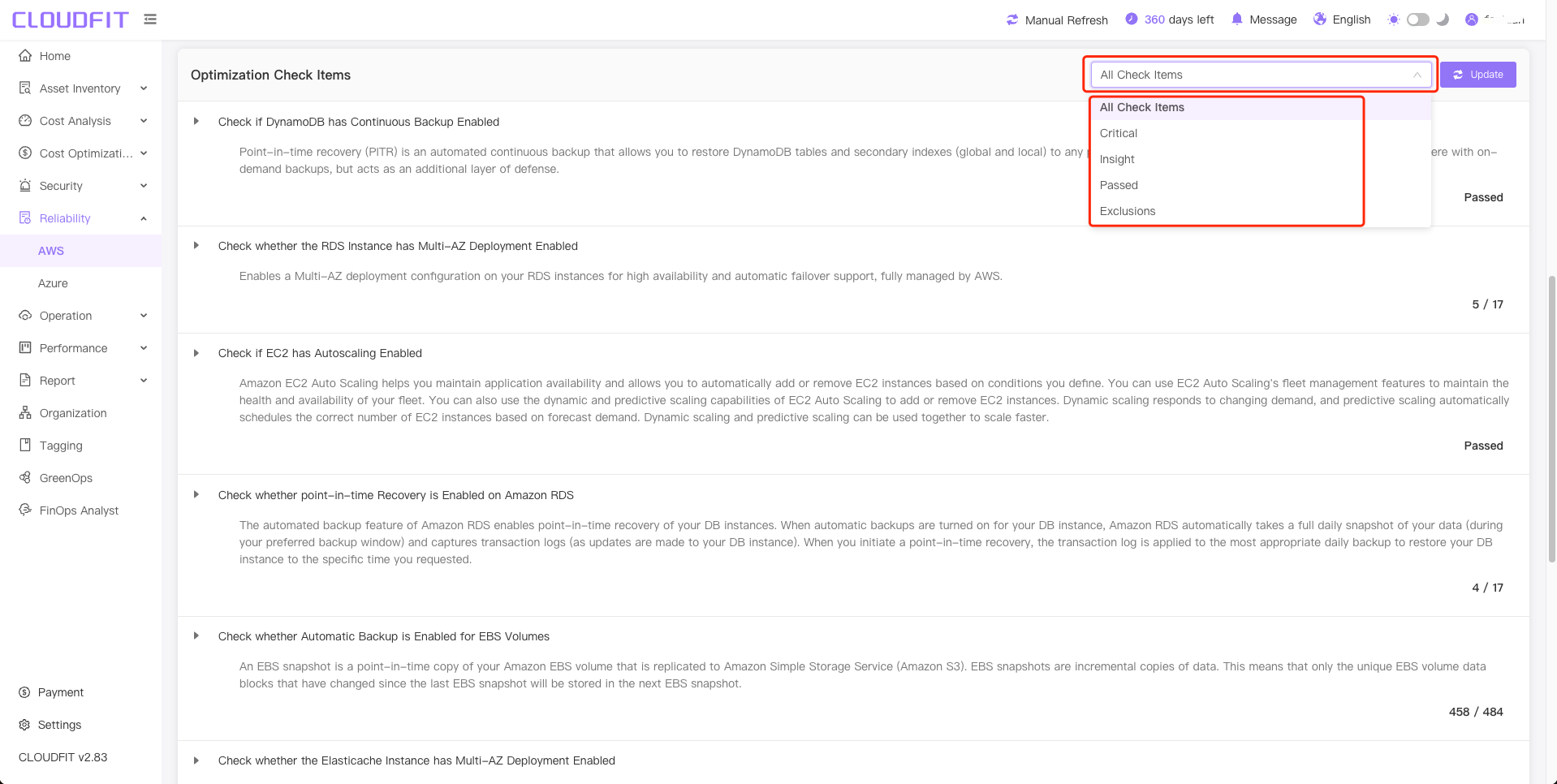Screen dimensions: 1557x784
Task: Expand the Security menu chevron
Action: pyautogui.click(x=144, y=186)
